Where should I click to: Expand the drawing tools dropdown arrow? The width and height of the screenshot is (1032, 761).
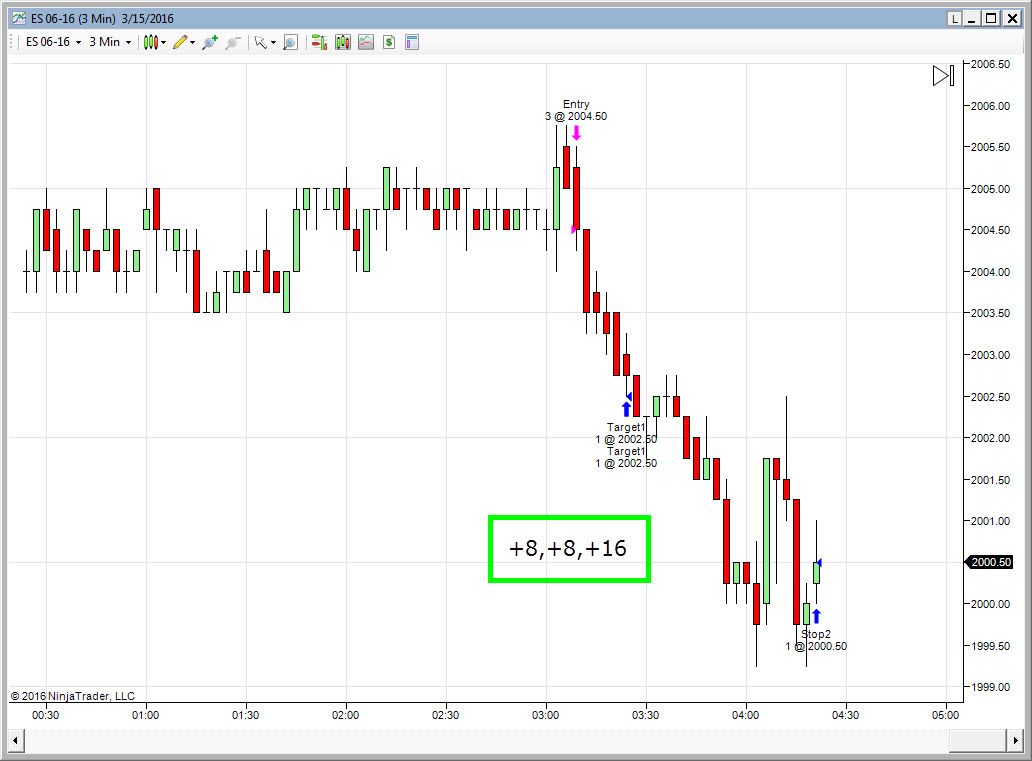pos(192,43)
